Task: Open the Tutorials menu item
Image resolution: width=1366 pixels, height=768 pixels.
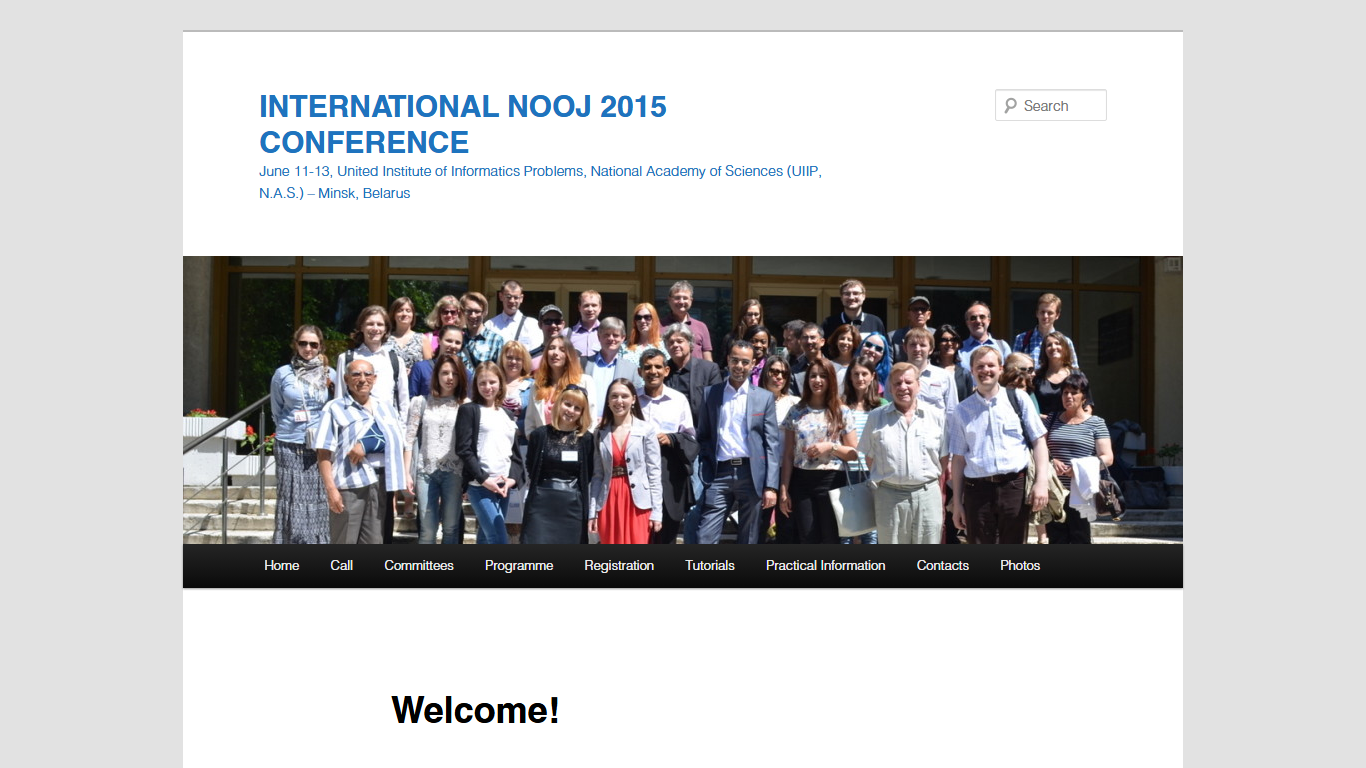Action: 710,565
